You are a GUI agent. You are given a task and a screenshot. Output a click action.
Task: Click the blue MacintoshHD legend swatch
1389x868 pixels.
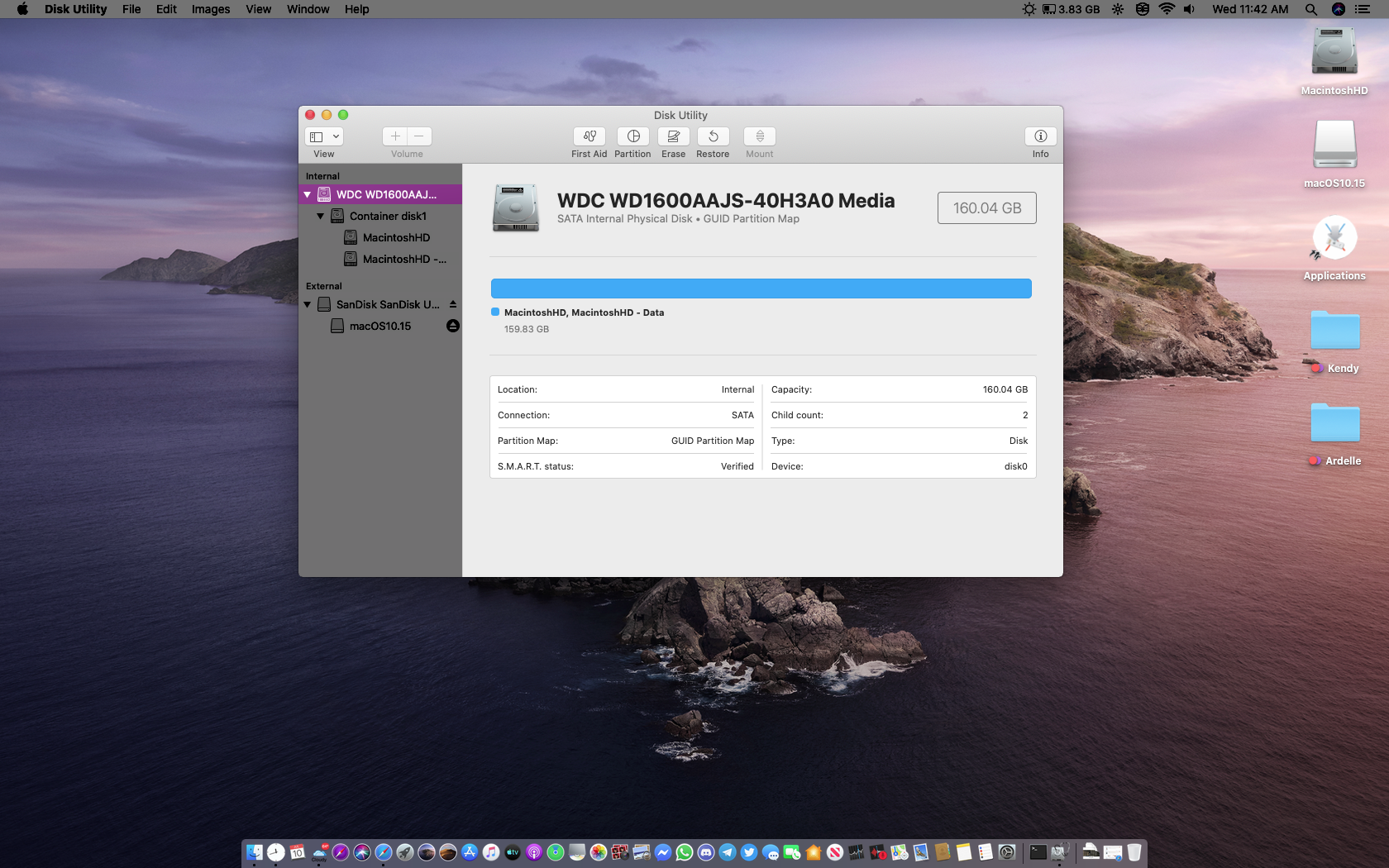(x=495, y=312)
